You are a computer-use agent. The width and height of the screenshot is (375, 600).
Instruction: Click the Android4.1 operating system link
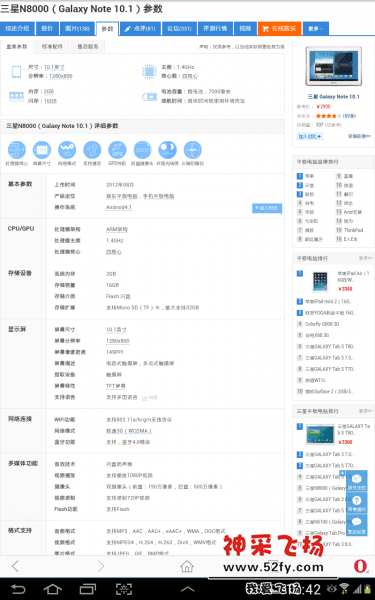click(119, 207)
